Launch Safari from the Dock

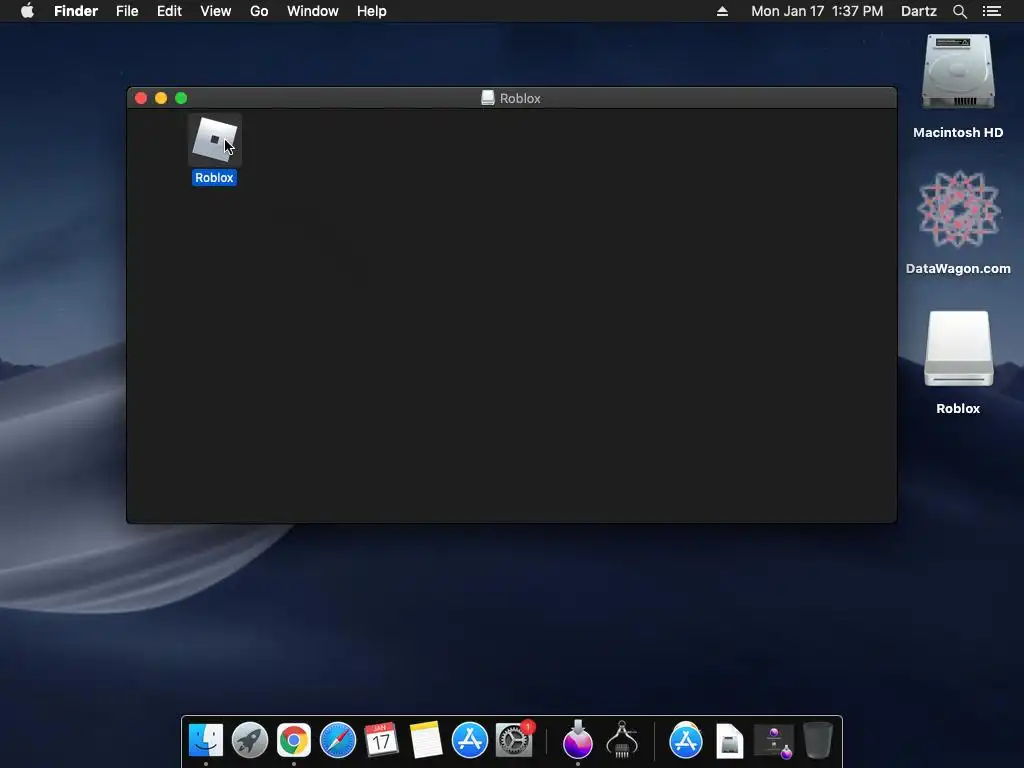coord(338,741)
